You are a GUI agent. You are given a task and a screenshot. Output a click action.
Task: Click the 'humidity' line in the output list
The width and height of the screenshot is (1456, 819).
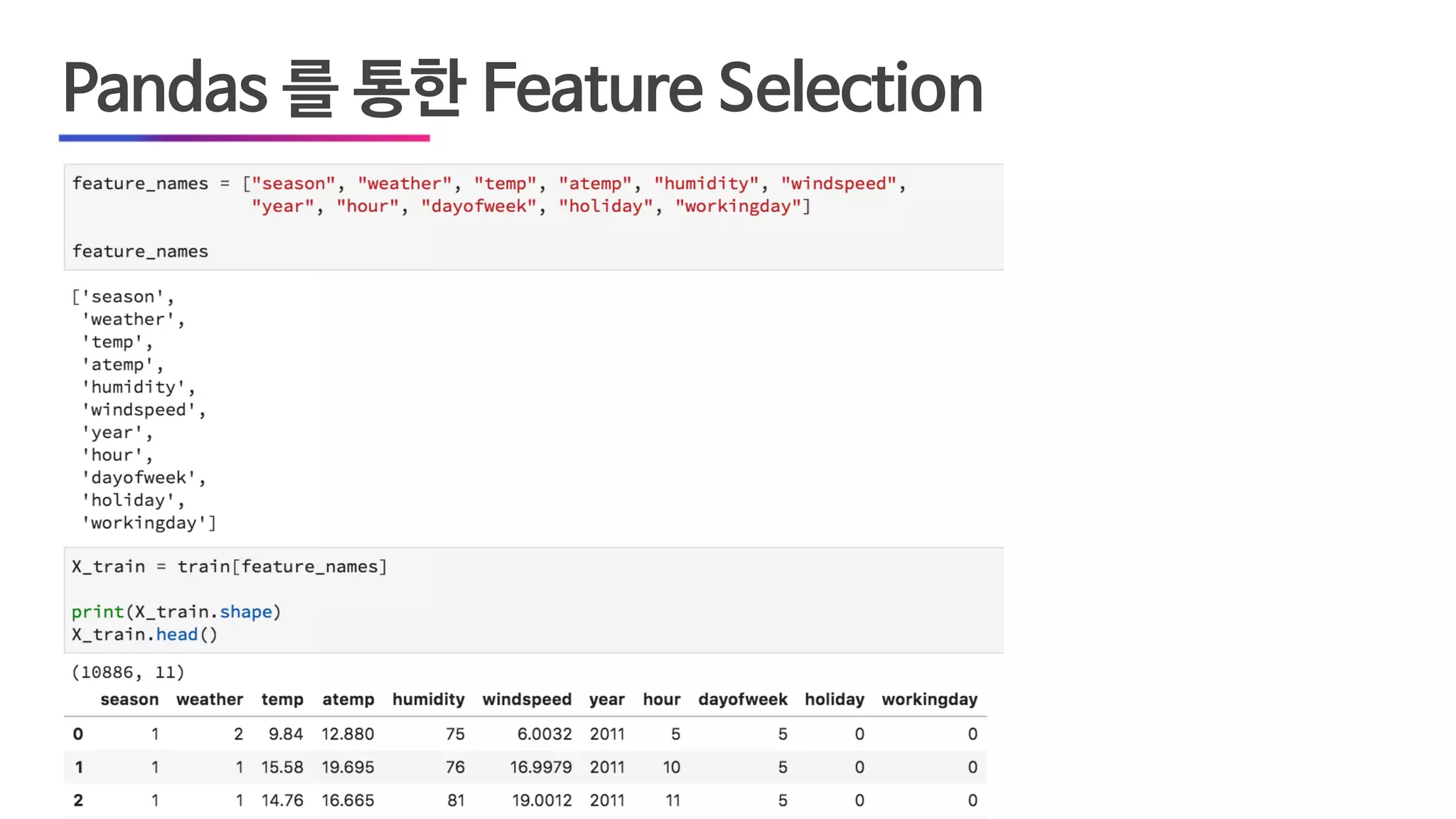pyautogui.click(x=138, y=387)
